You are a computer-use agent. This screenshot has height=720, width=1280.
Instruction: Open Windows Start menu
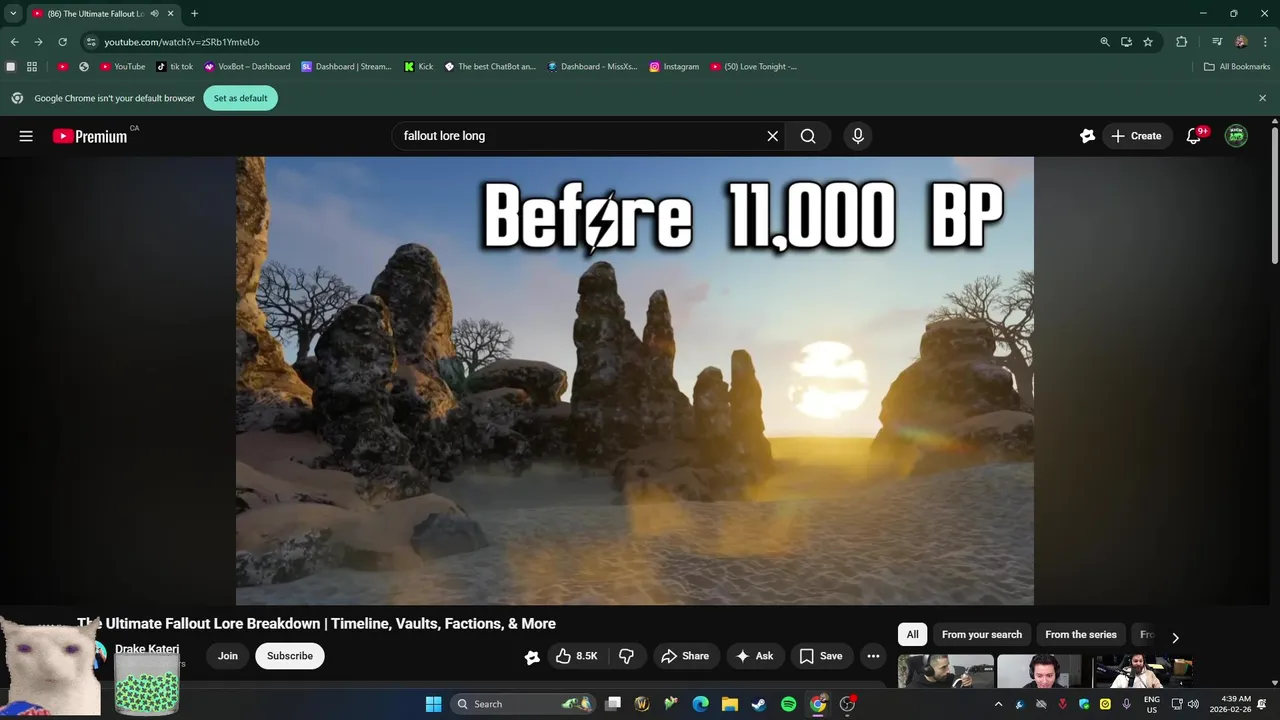pyautogui.click(x=433, y=704)
